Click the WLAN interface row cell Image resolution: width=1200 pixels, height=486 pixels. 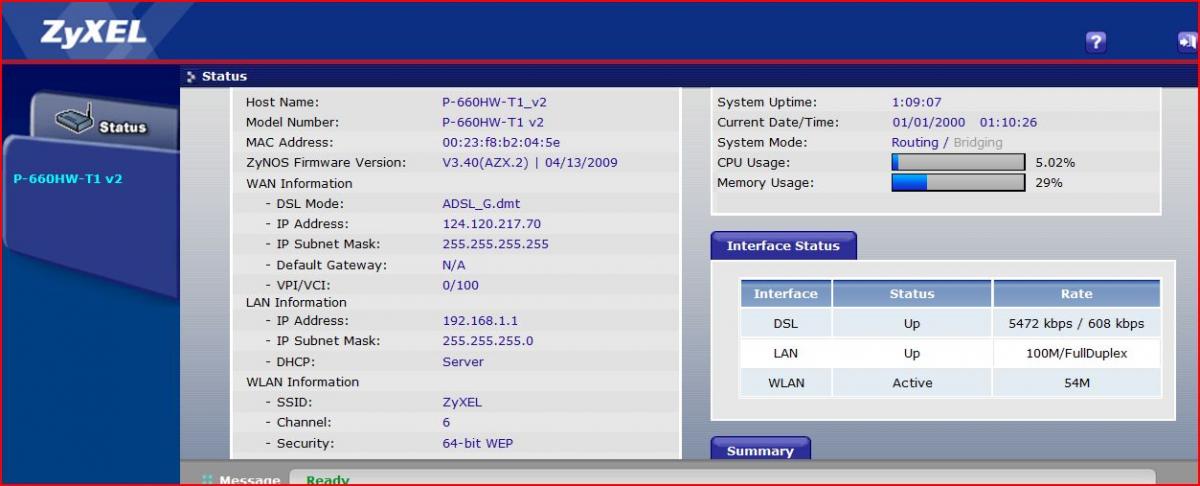785,383
